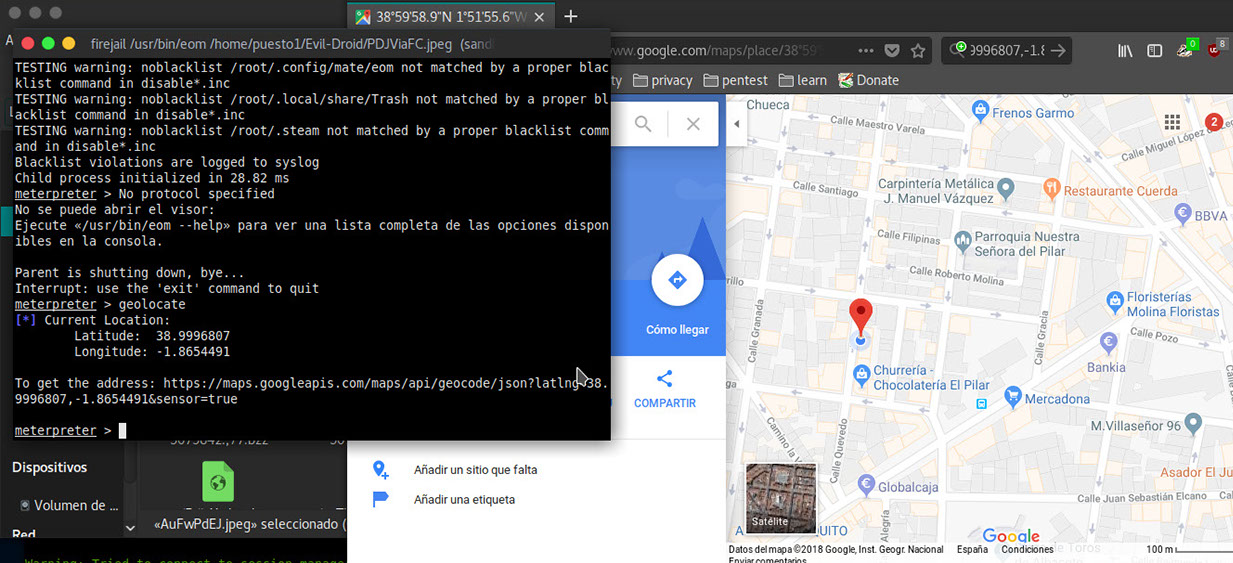Select Mercadona shopping cart marker

1013,396
